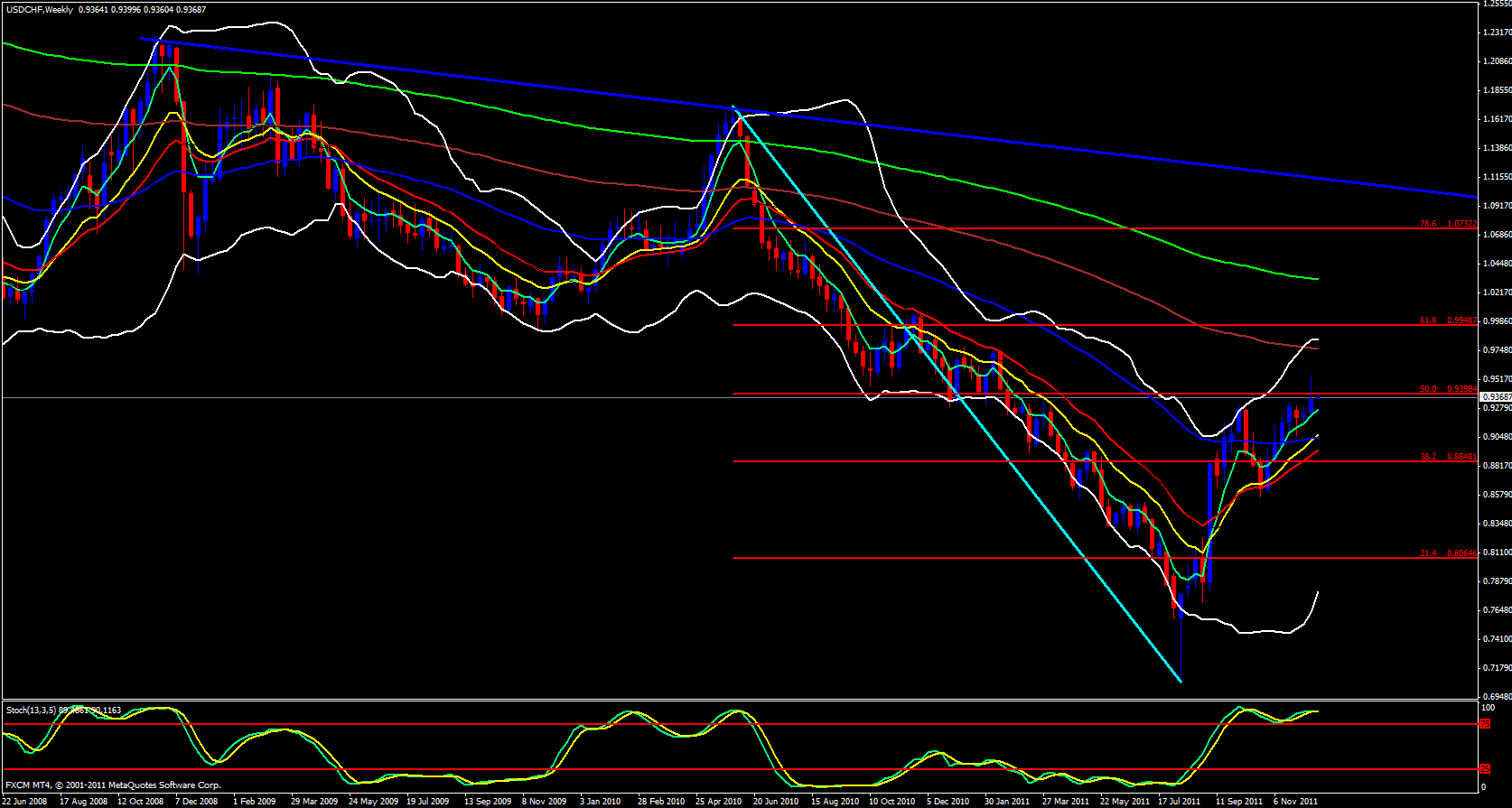Viewport: 1512px width, 808px height.
Task: Select the 3 Jan 2010 time axis label
Action: click(x=600, y=801)
